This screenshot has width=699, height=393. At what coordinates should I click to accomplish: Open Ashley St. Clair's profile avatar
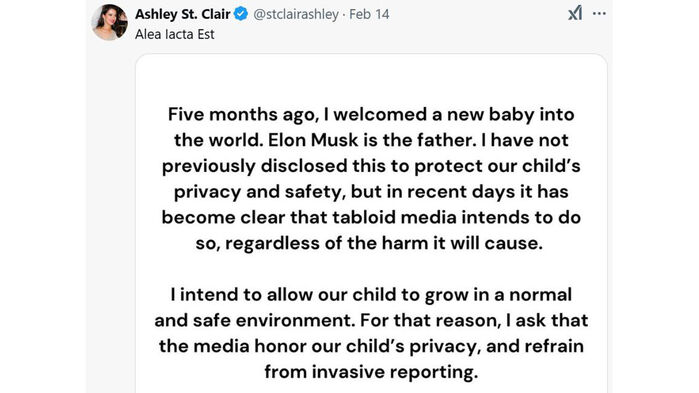coord(110,22)
